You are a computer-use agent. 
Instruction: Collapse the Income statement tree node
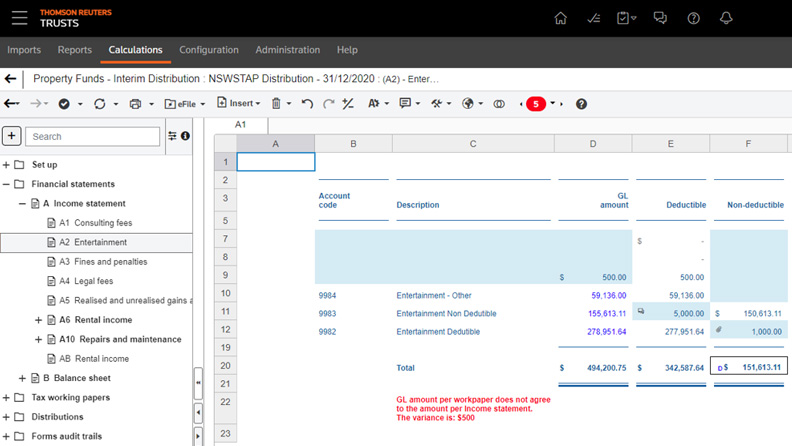point(23,203)
